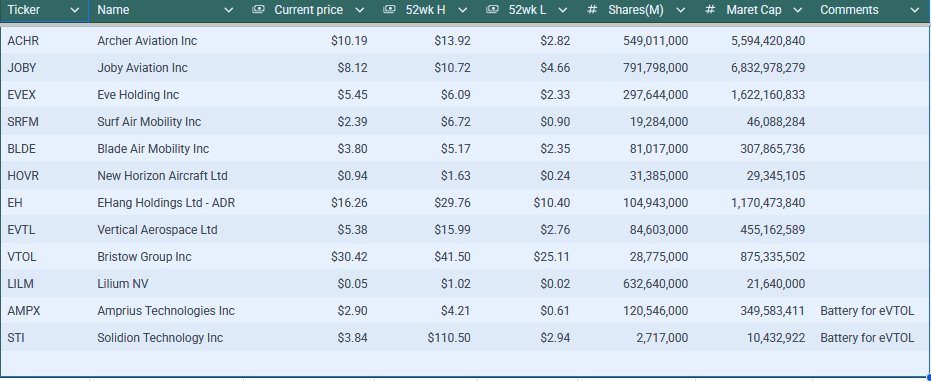The width and height of the screenshot is (931, 381).
Task: Click the currency icon beside 52wk H header
Action: pos(389,9)
